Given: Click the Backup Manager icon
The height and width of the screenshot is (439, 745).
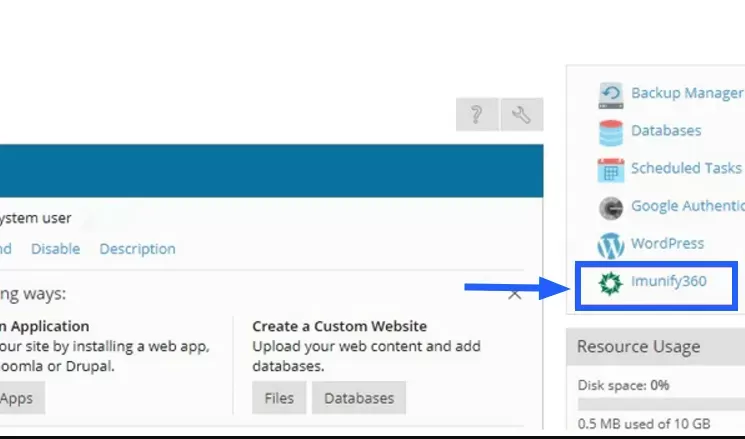Looking at the screenshot, I should [x=610, y=94].
